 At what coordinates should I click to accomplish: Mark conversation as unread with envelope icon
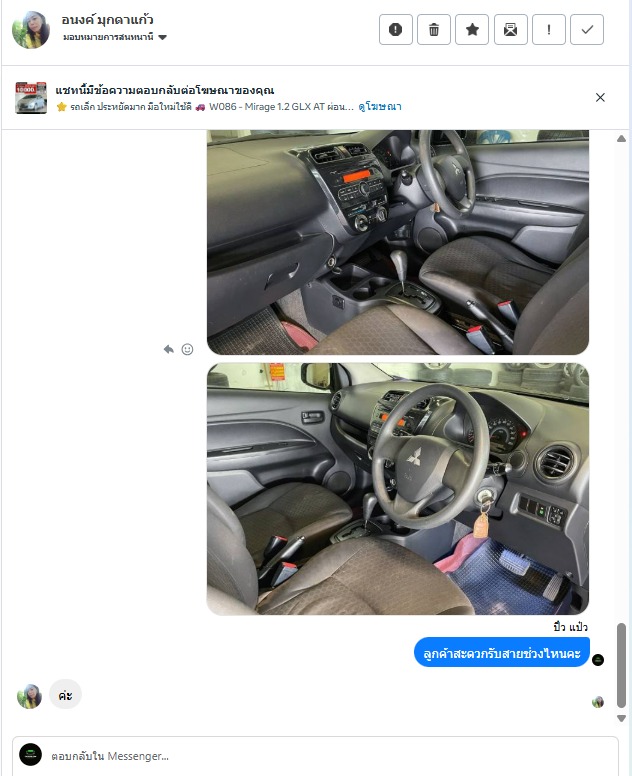(x=510, y=30)
